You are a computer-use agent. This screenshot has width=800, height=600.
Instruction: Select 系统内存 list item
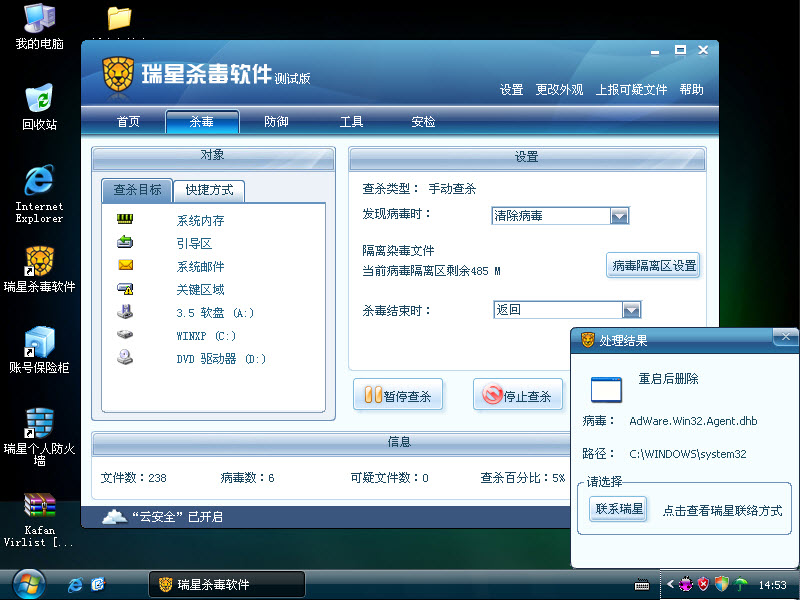tap(200, 221)
